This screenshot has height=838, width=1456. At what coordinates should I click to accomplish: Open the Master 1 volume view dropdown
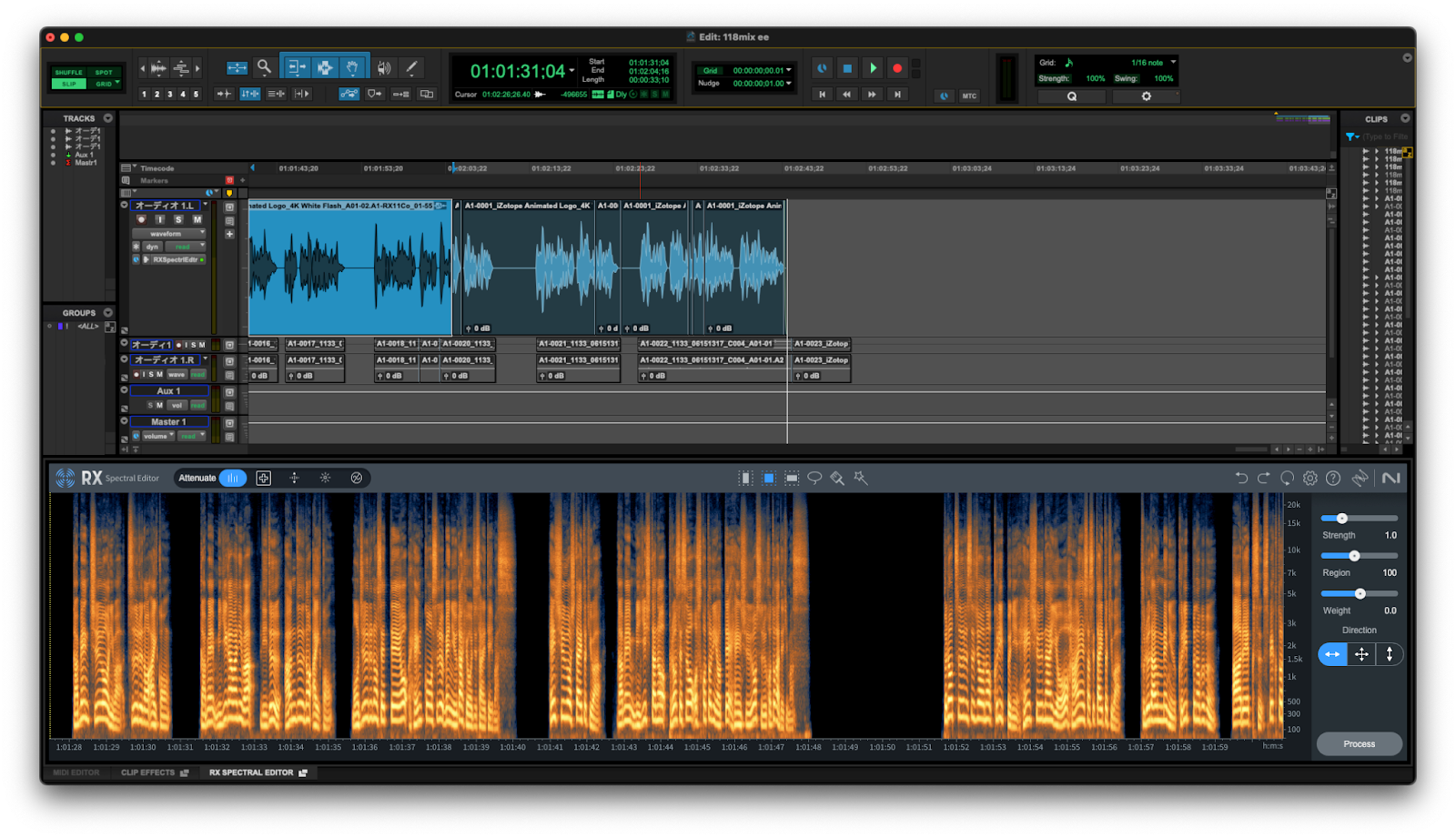158,437
